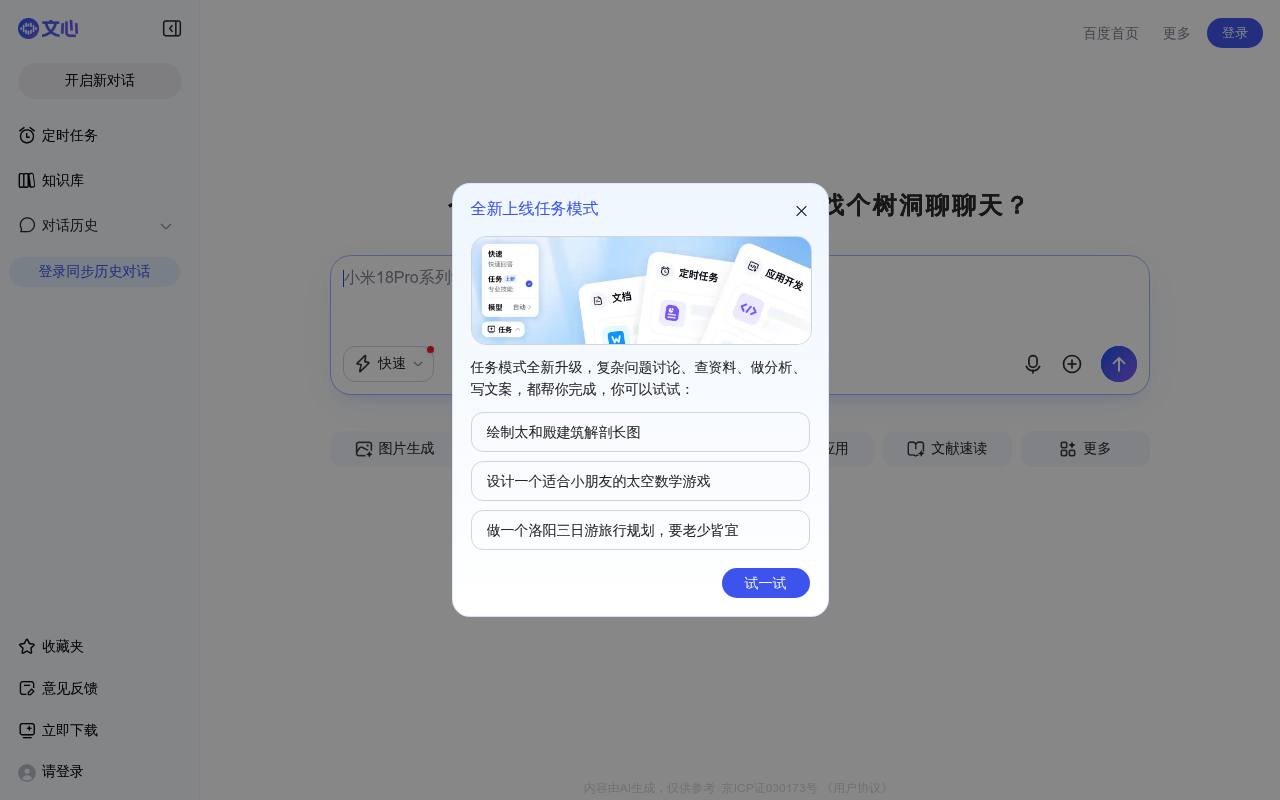The height and width of the screenshot is (800, 1280).
Task: Click the 定时任务 alarm clock icon
Action: click(27, 135)
